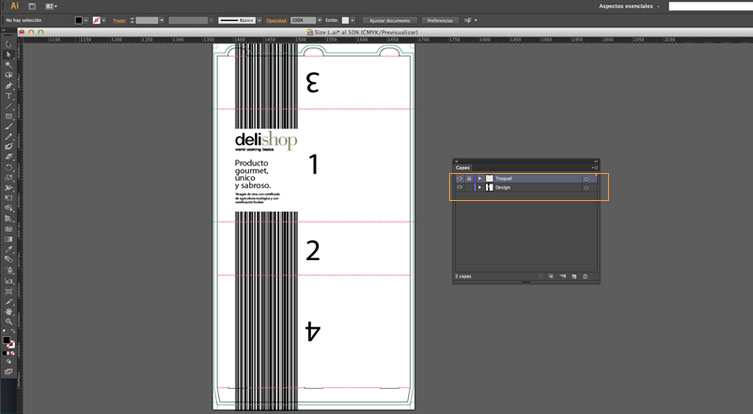
Task: Expand the Troquel layer contents
Action: 480,179
